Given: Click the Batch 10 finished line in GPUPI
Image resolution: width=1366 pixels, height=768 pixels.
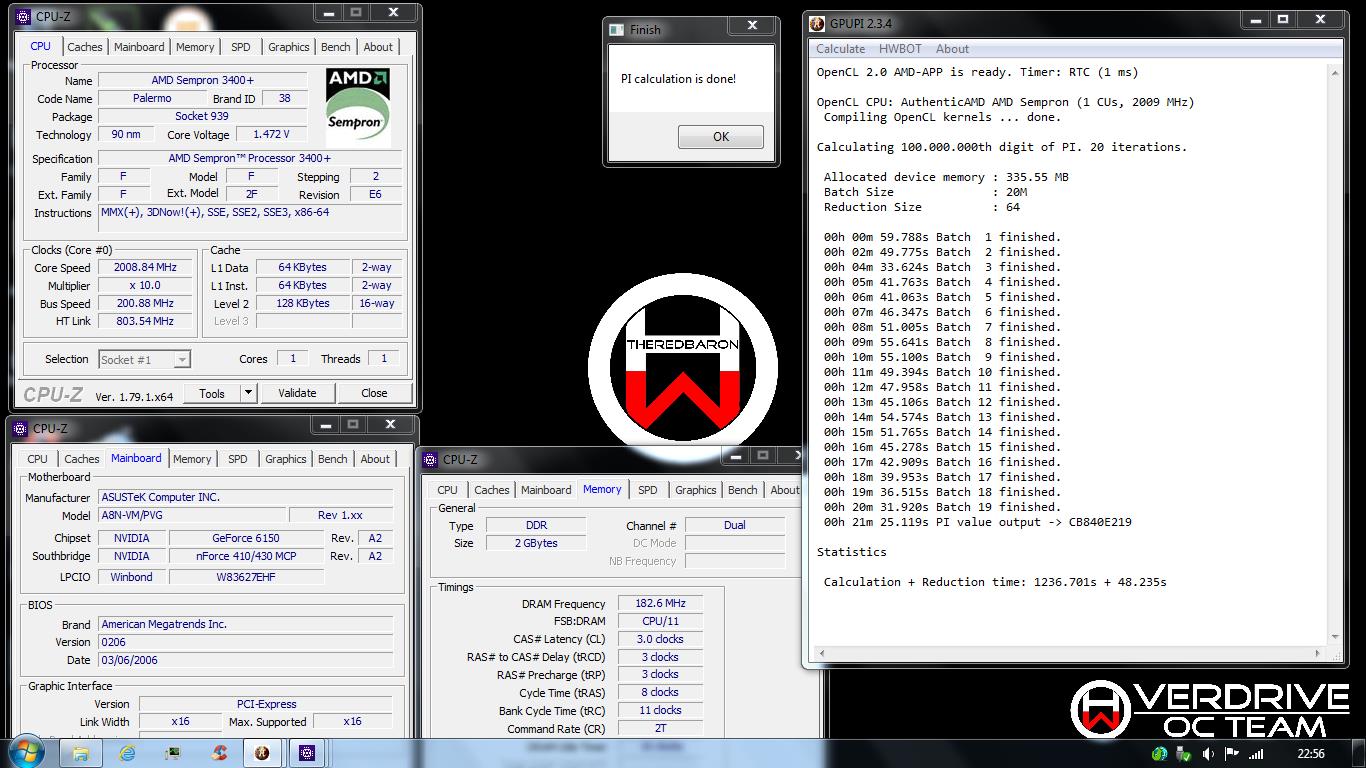Looking at the screenshot, I should (x=943, y=372).
